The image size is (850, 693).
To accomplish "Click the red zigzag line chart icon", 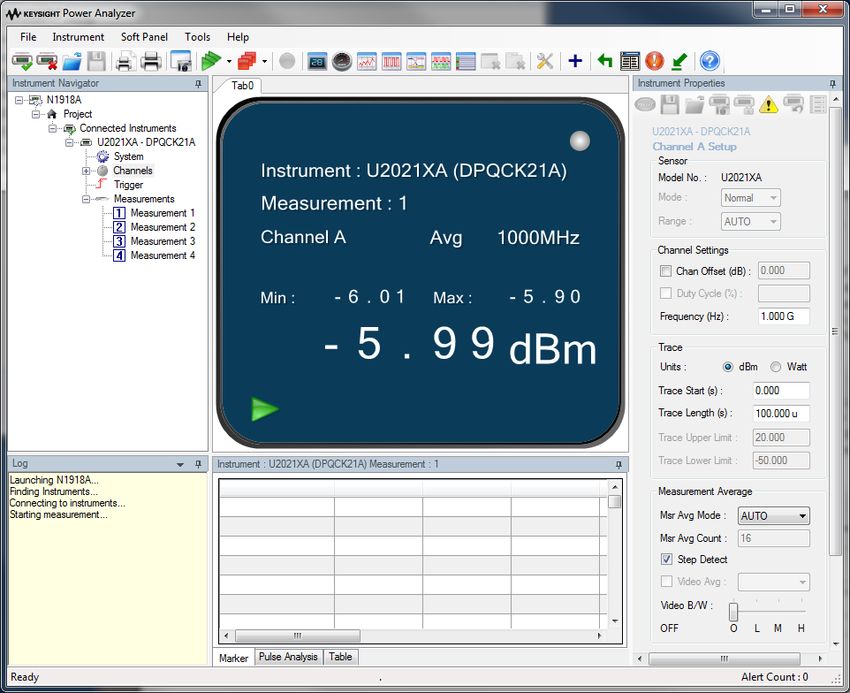I will click(x=366, y=62).
